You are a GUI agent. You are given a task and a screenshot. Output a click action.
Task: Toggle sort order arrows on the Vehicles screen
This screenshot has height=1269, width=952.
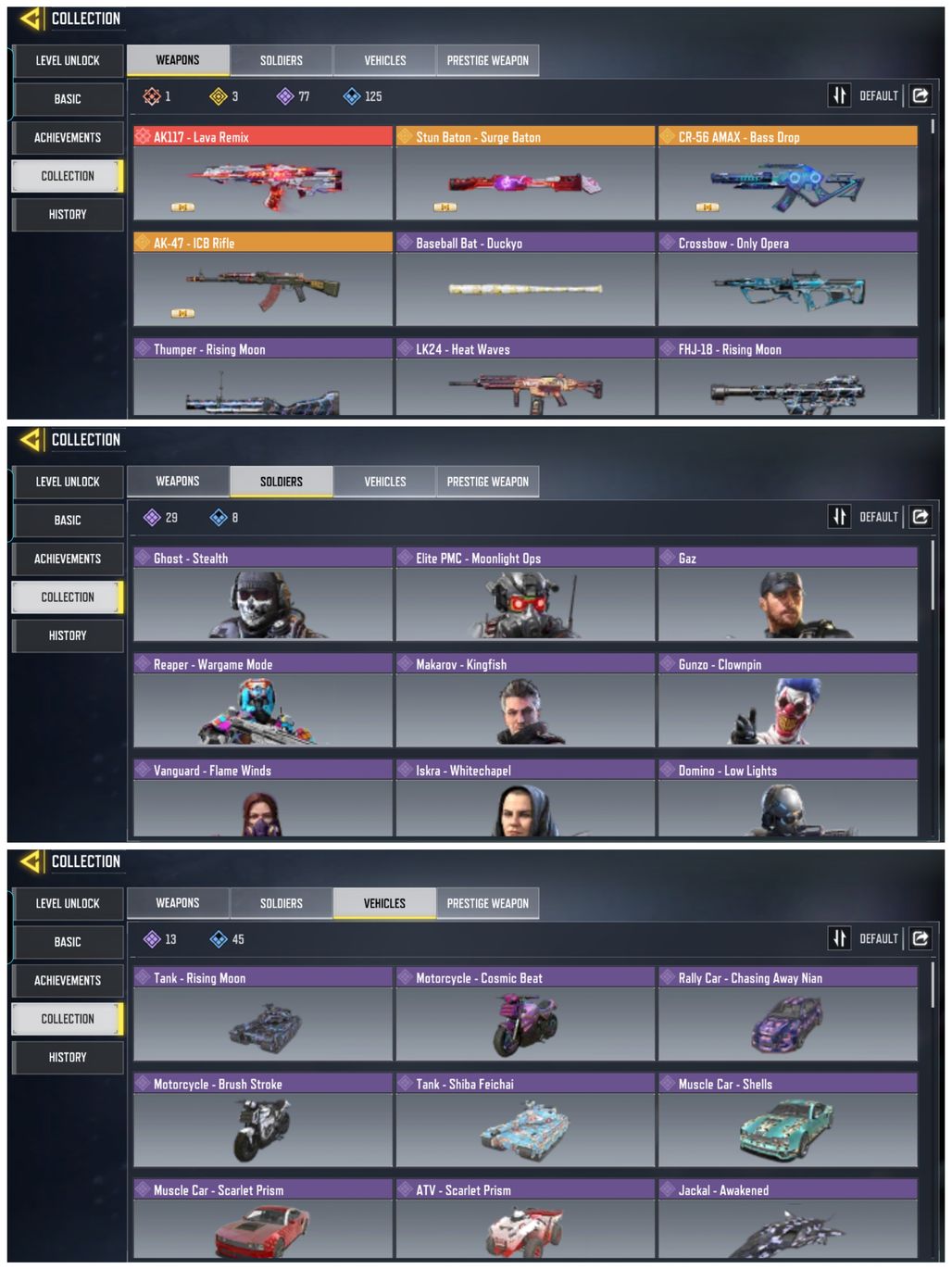(839, 938)
